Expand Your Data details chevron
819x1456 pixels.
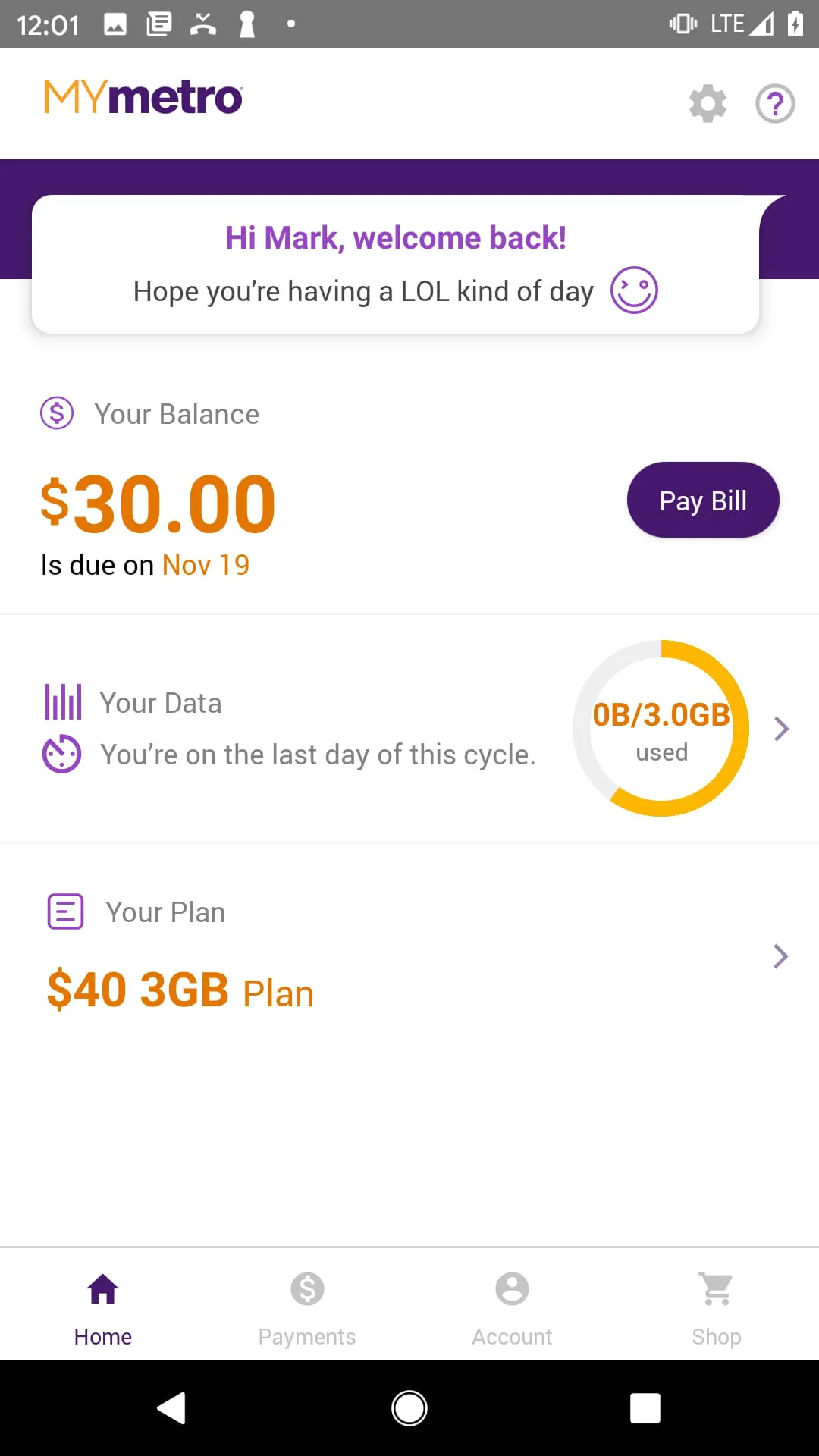(781, 729)
